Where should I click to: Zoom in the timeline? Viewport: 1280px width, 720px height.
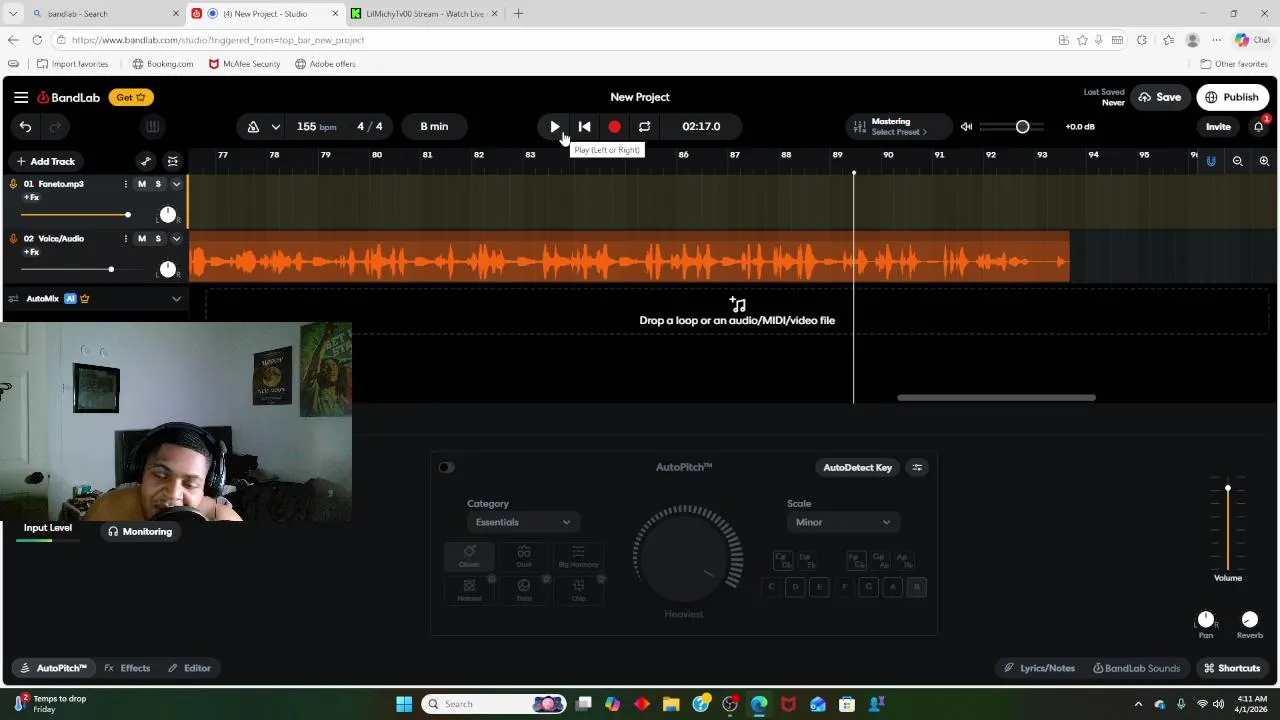(1264, 161)
